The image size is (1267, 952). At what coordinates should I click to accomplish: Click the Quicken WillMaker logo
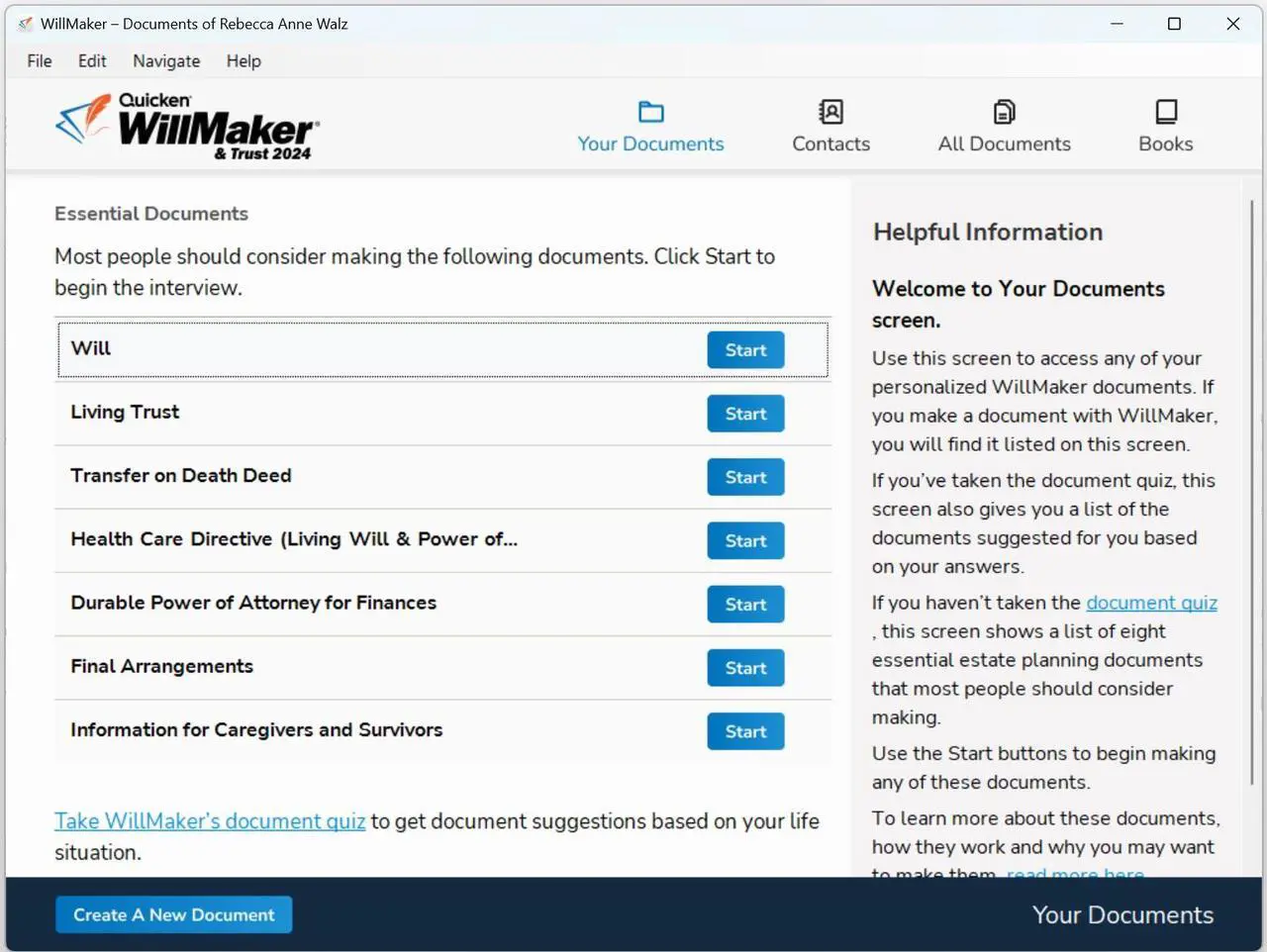(186, 126)
